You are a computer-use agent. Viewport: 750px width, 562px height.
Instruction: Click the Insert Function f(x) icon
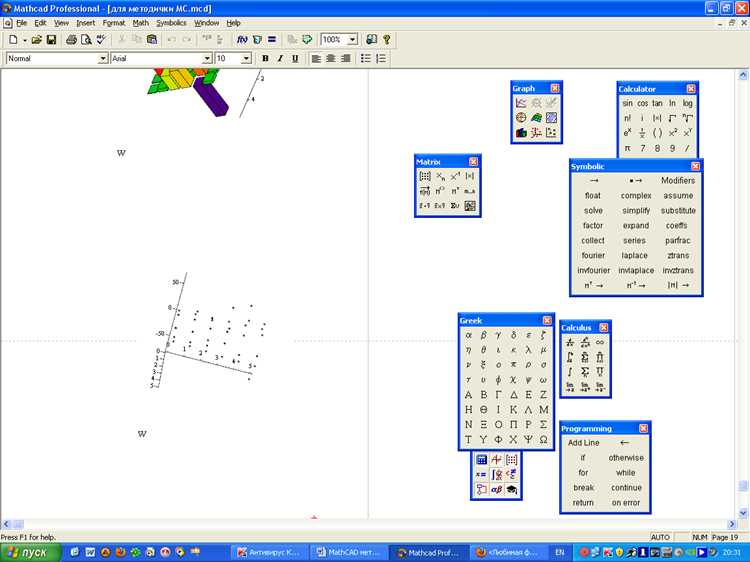click(x=242, y=40)
